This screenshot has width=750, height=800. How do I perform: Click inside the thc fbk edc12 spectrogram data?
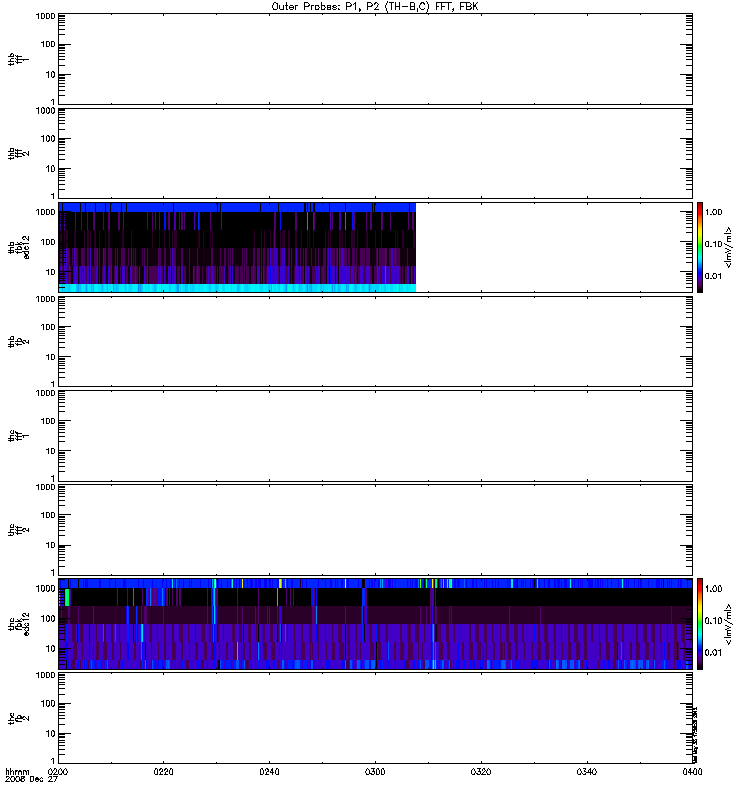coord(375,624)
